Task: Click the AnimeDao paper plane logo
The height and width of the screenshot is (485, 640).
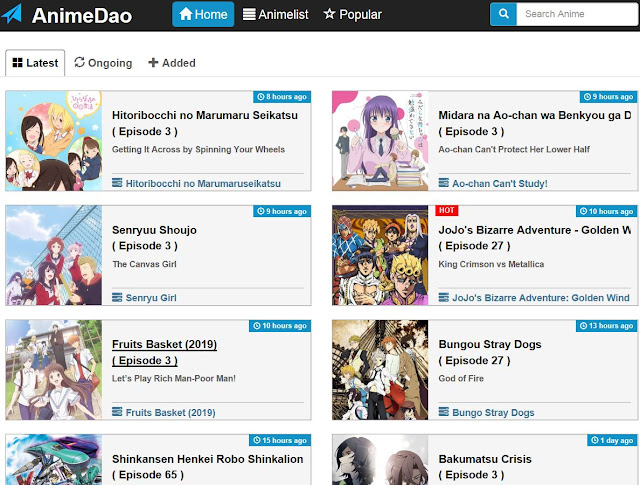Action: [x=11, y=13]
